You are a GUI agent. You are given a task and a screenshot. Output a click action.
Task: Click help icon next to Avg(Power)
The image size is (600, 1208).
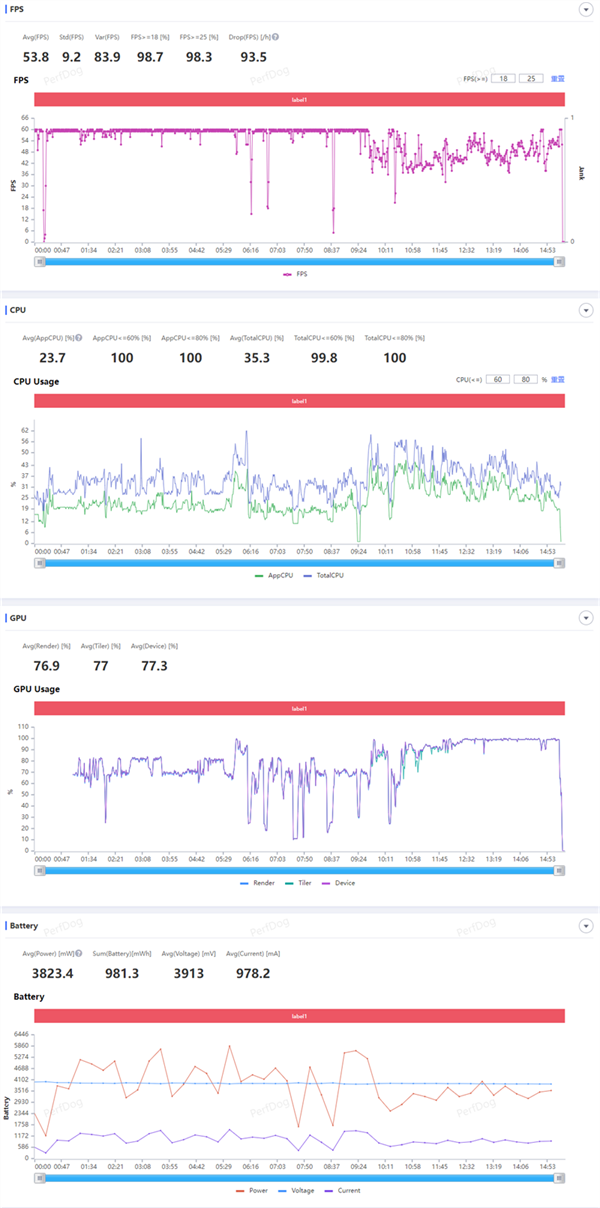click(79, 952)
